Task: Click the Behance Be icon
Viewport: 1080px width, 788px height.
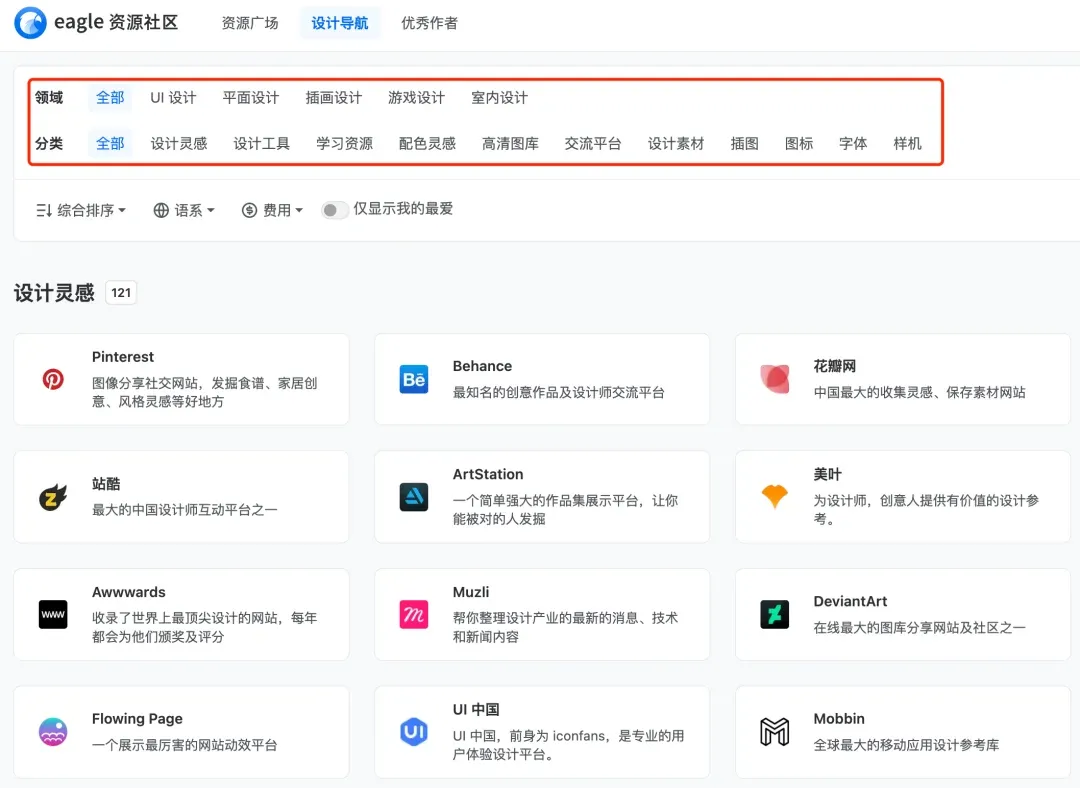Action: (x=414, y=380)
